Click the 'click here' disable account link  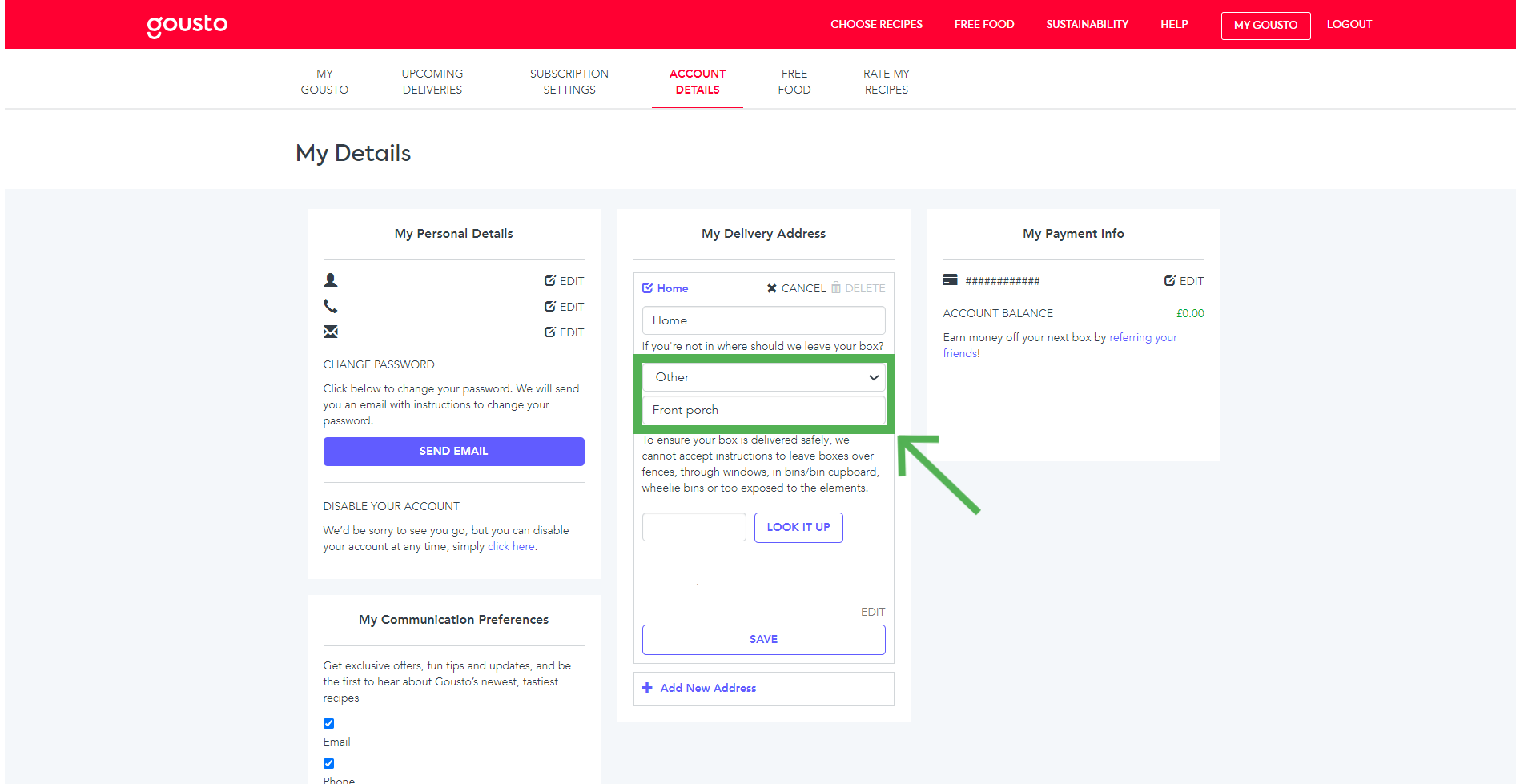(x=511, y=546)
